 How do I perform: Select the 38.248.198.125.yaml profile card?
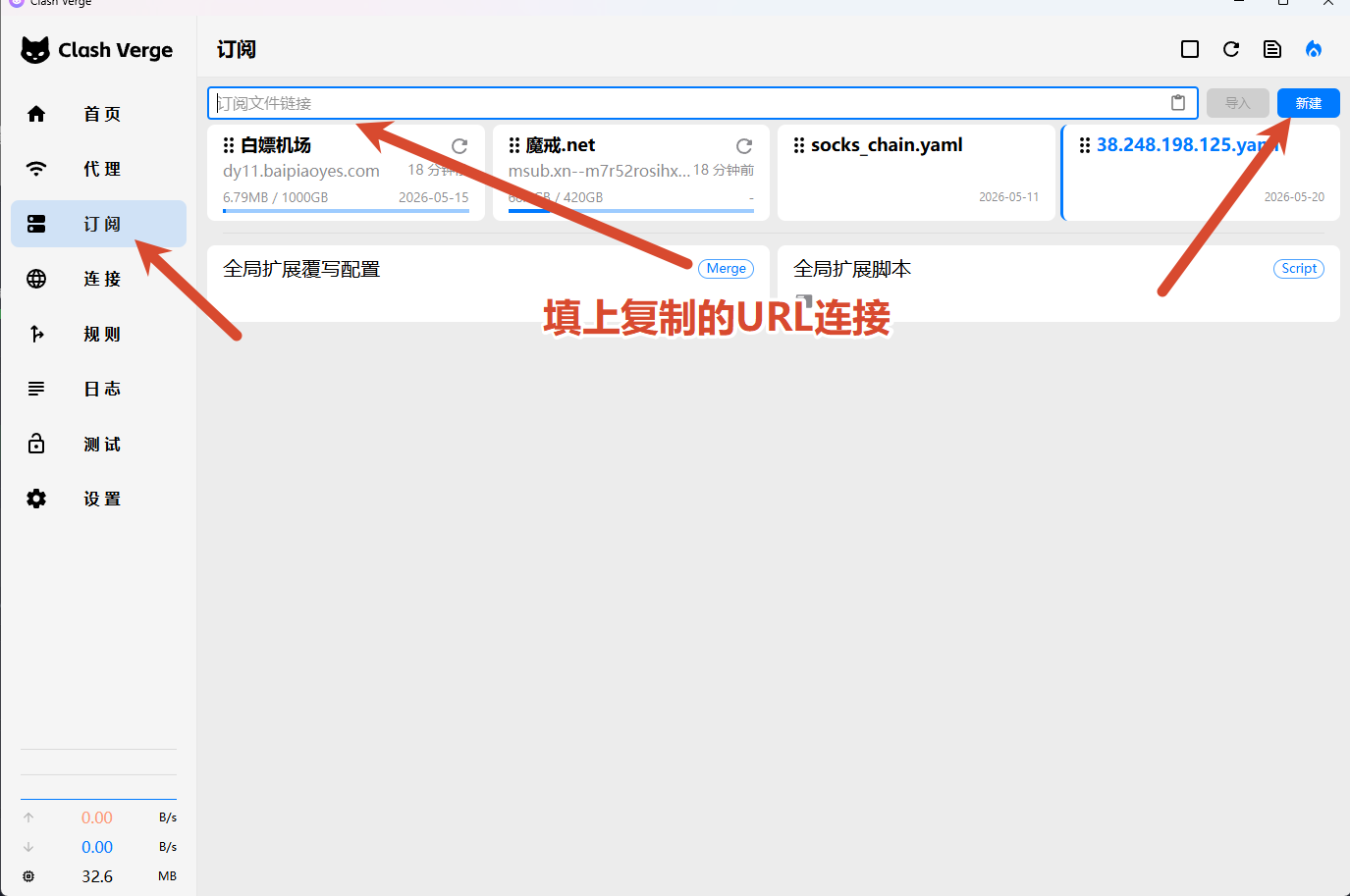tap(1202, 173)
